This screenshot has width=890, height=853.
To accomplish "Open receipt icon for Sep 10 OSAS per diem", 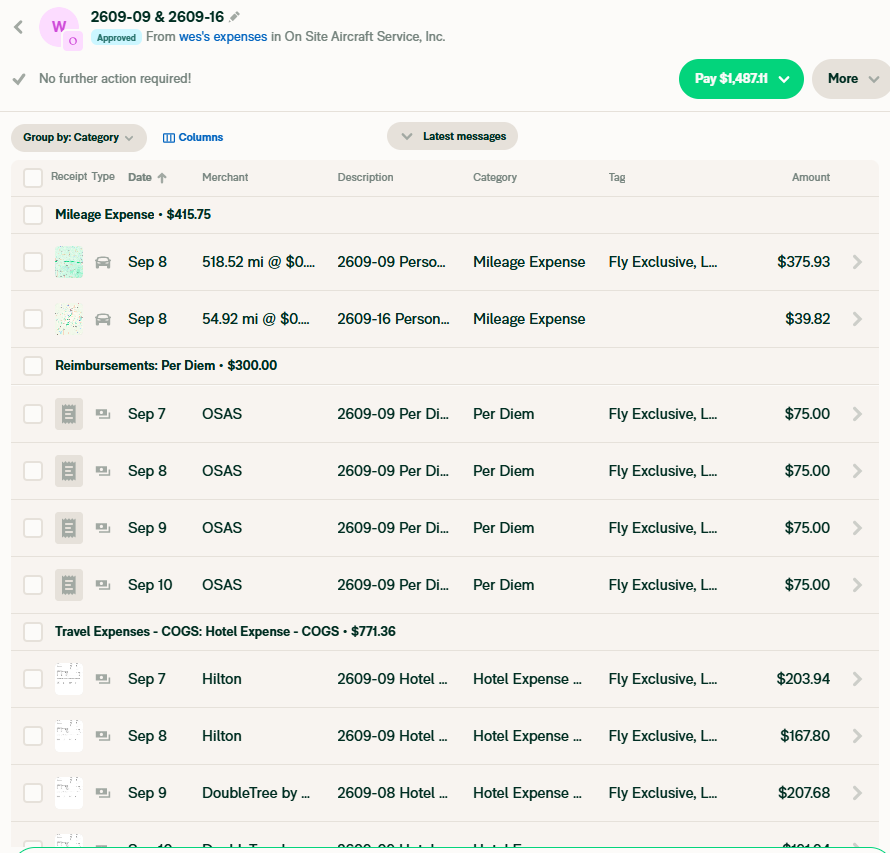I will pyautogui.click(x=69, y=585).
